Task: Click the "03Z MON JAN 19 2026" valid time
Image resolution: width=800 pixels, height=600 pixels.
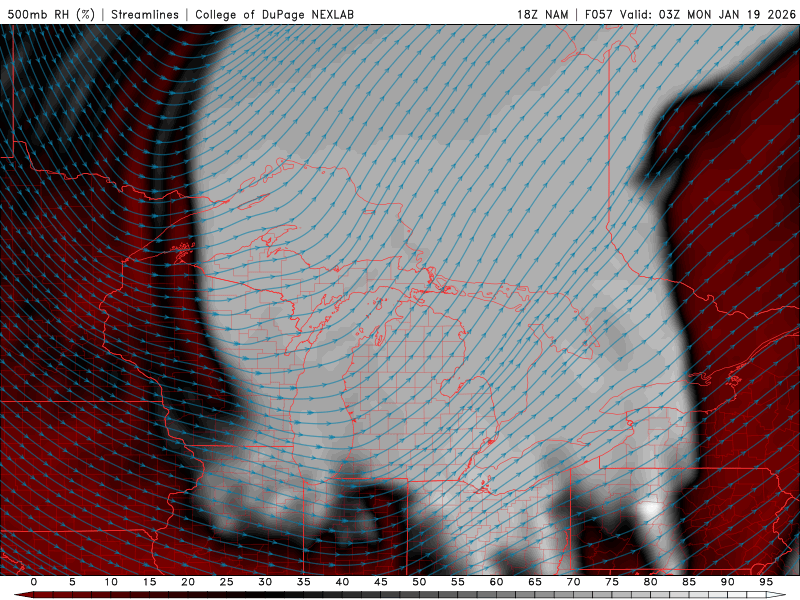Action: click(727, 14)
